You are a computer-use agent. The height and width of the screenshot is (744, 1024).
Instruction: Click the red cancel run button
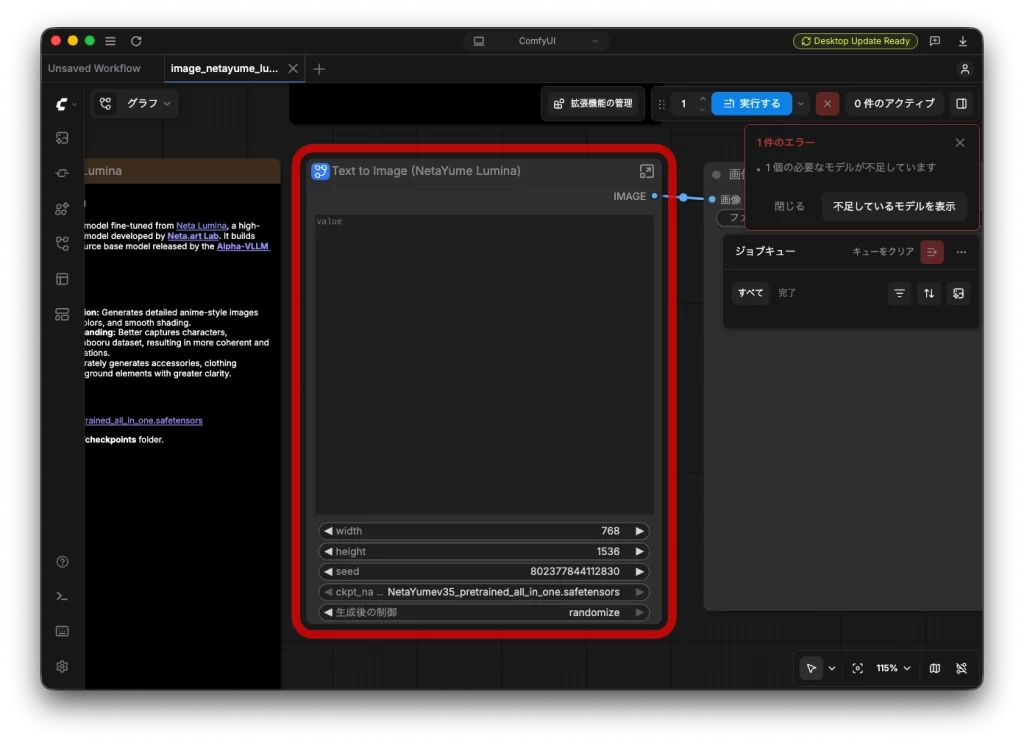(827, 104)
